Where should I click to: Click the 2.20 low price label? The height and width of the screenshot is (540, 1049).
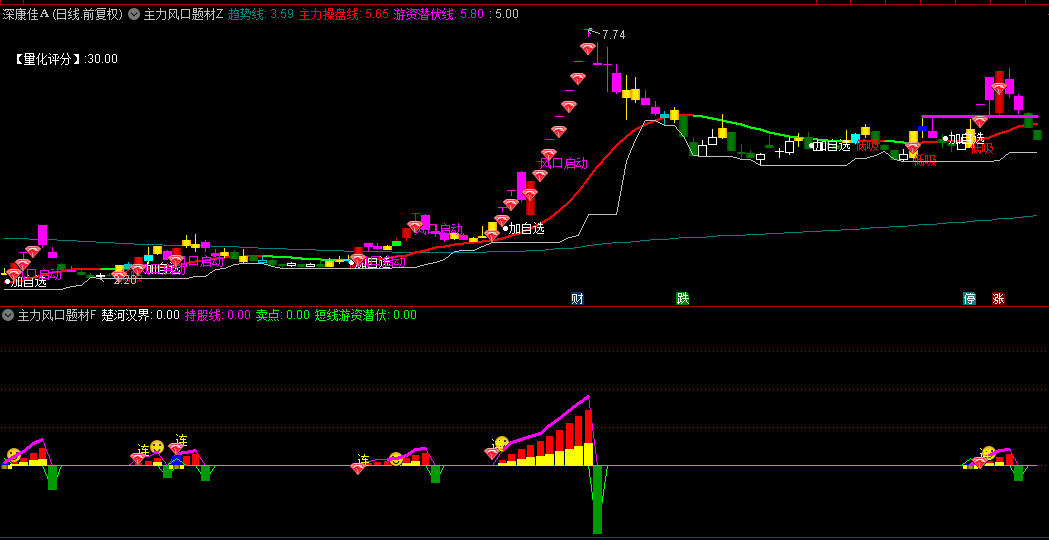[125, 280]
